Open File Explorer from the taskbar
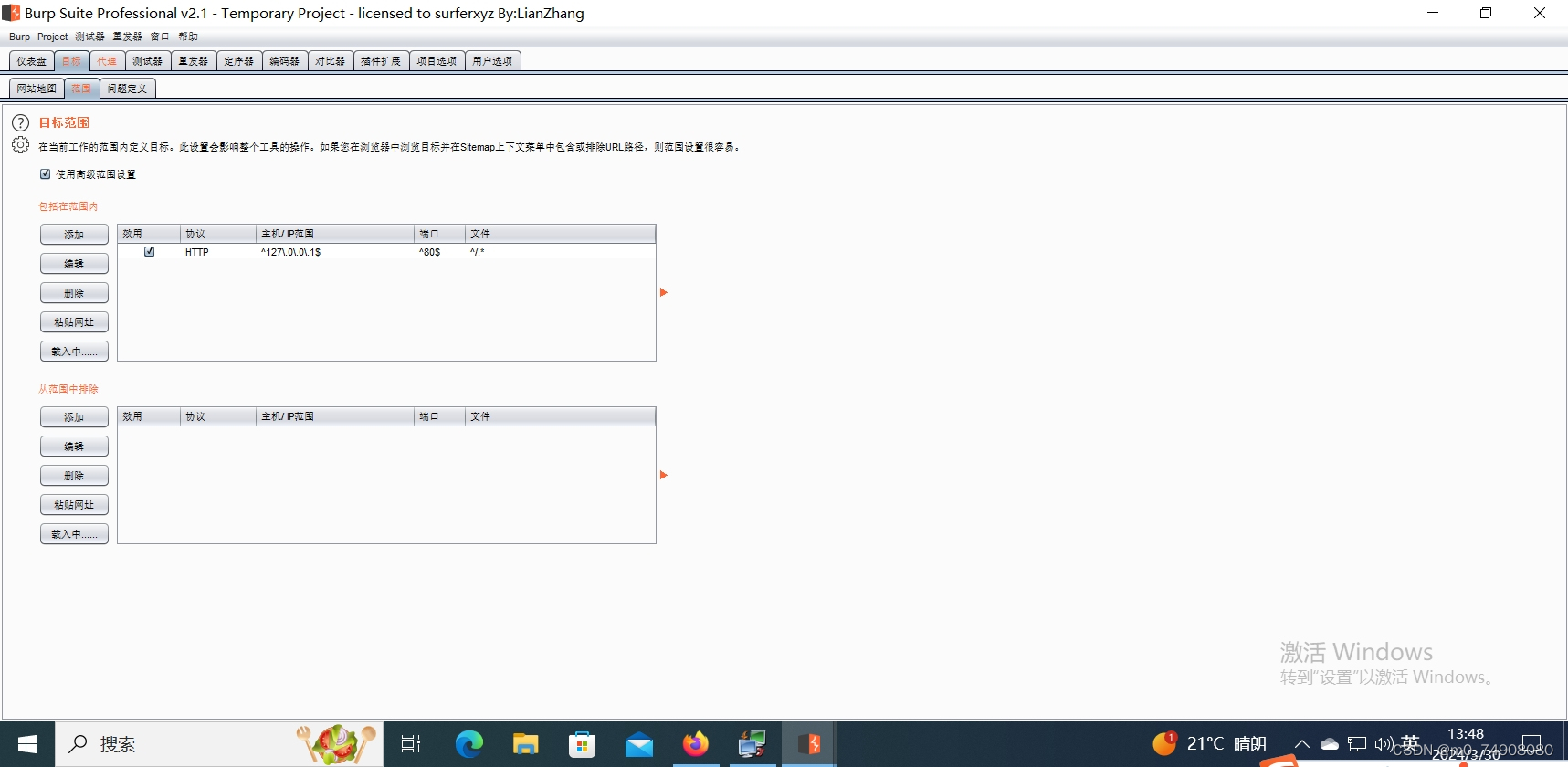Image resolution: width=1568 pixels, height=767 pixels. [526, 744]
